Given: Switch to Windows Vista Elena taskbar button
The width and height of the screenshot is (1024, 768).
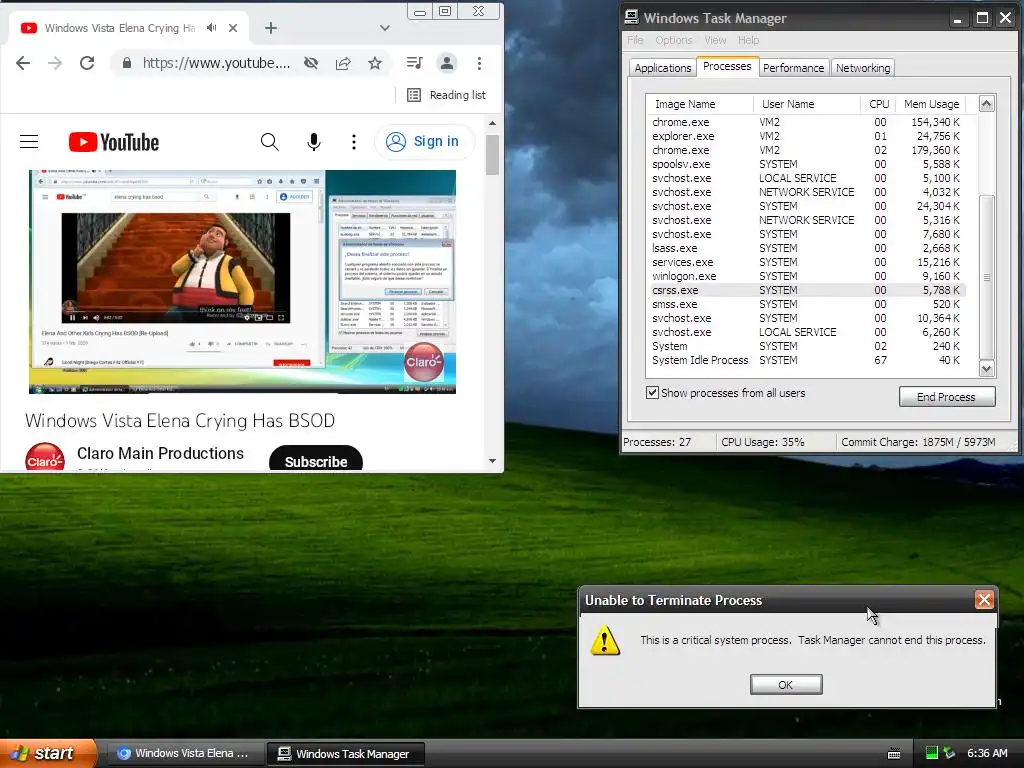Looking at the screenshot, I should point(184,754).
